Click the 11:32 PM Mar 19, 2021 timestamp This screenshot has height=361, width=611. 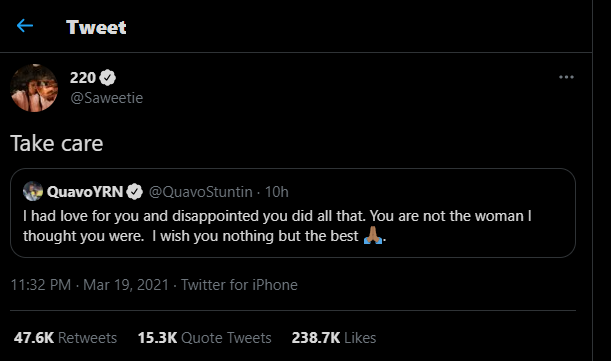tap(90, 285)
